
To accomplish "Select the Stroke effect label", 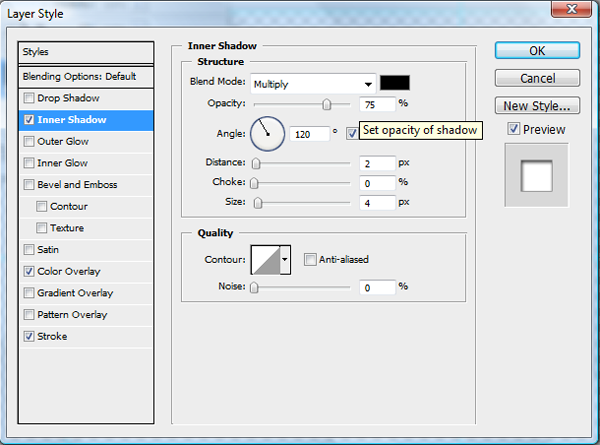I will tap(52, 336).
